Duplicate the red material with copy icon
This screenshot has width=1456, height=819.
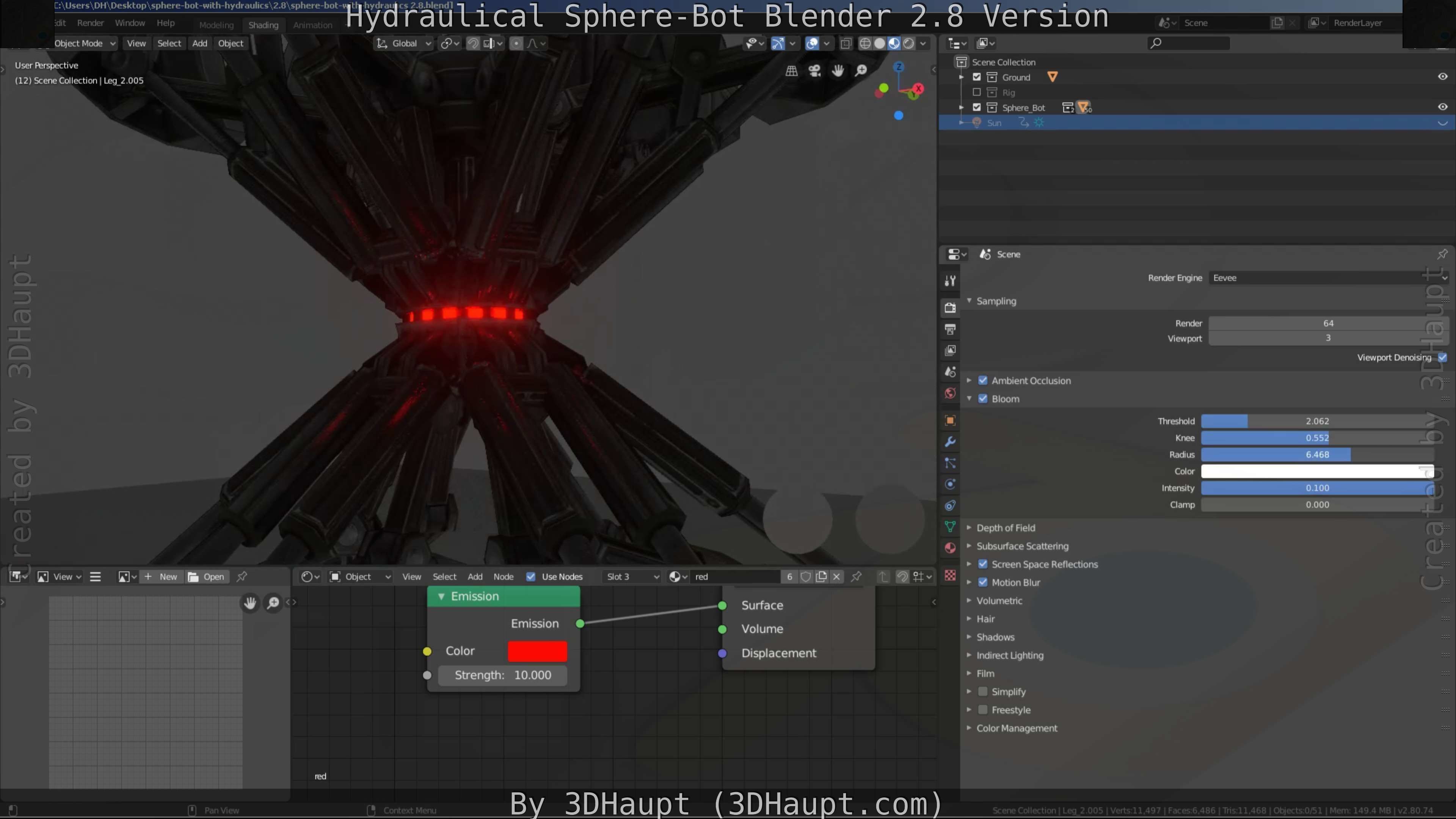pos(821,576)
